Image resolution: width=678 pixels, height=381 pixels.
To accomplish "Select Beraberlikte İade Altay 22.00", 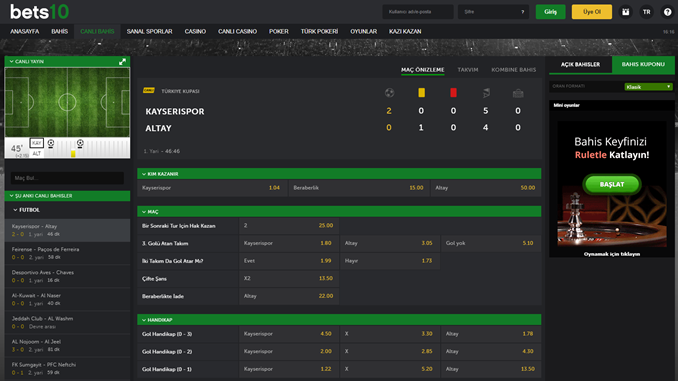I will [x=289, y=296].
